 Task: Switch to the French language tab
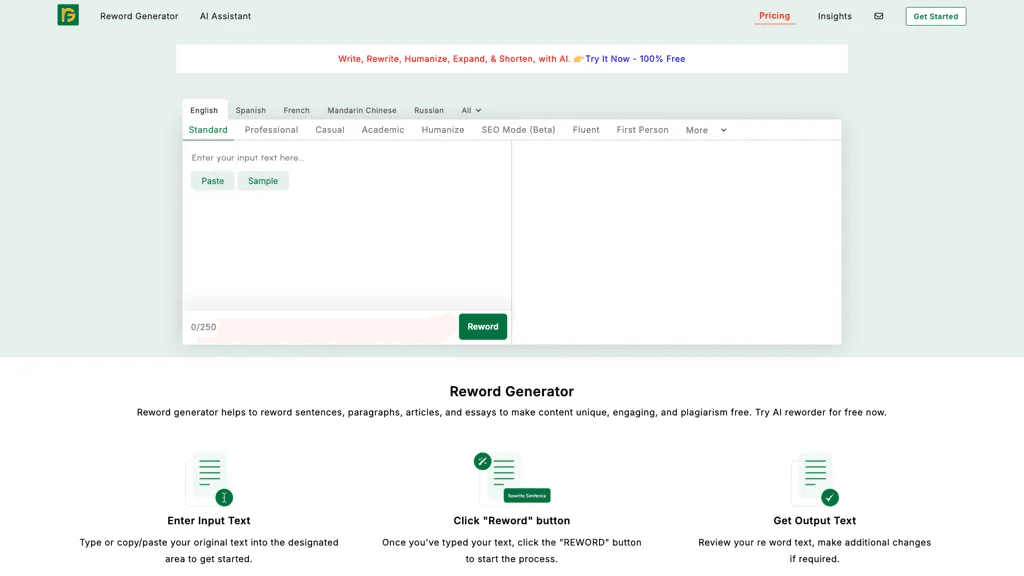point(296,110)
